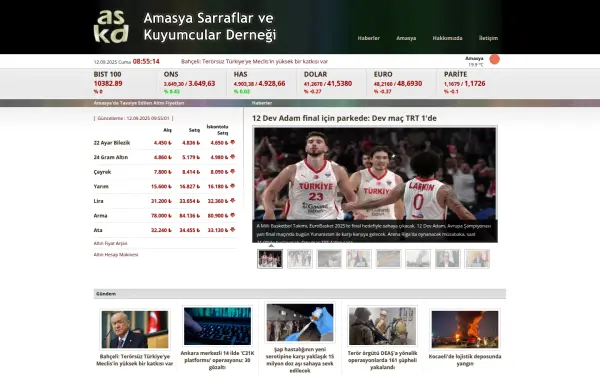Click the BIST 100 value 10382.89
This screenshot has height=375, width=600.
click(x=108, y=83)
